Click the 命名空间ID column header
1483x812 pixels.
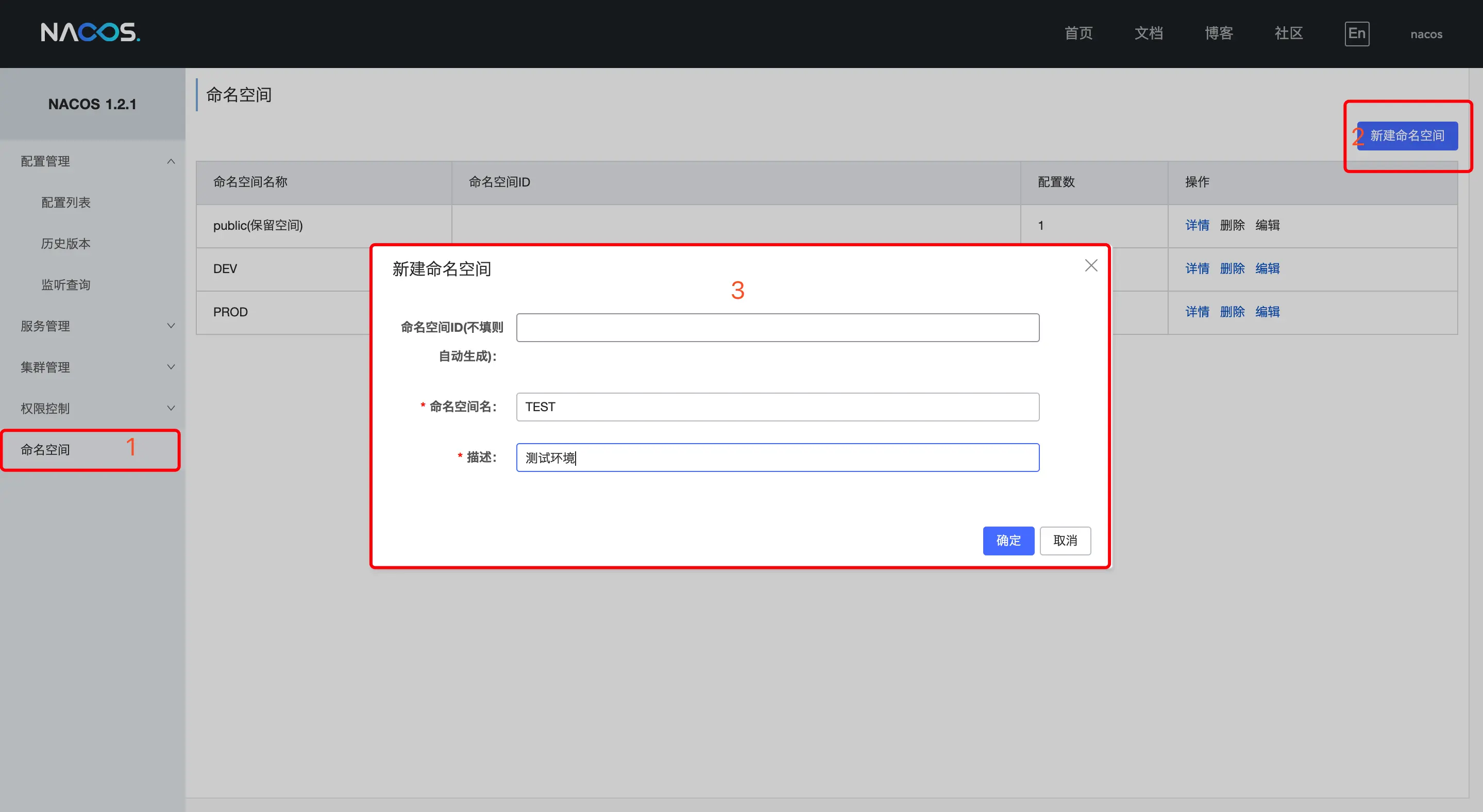click(736, 182)
